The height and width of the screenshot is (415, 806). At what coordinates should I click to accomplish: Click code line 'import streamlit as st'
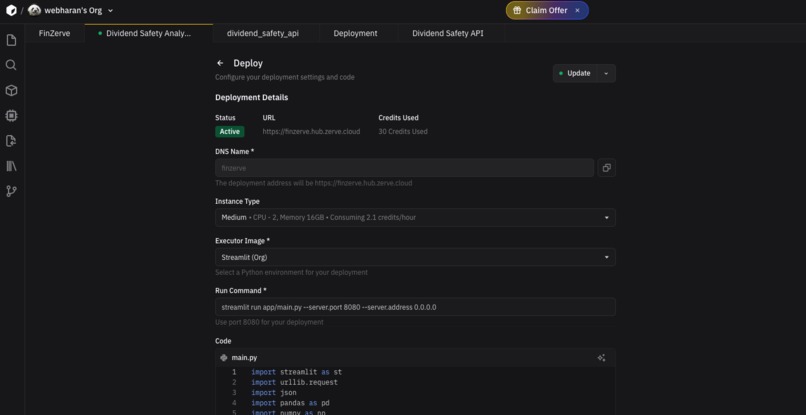[x=297, y=372]
